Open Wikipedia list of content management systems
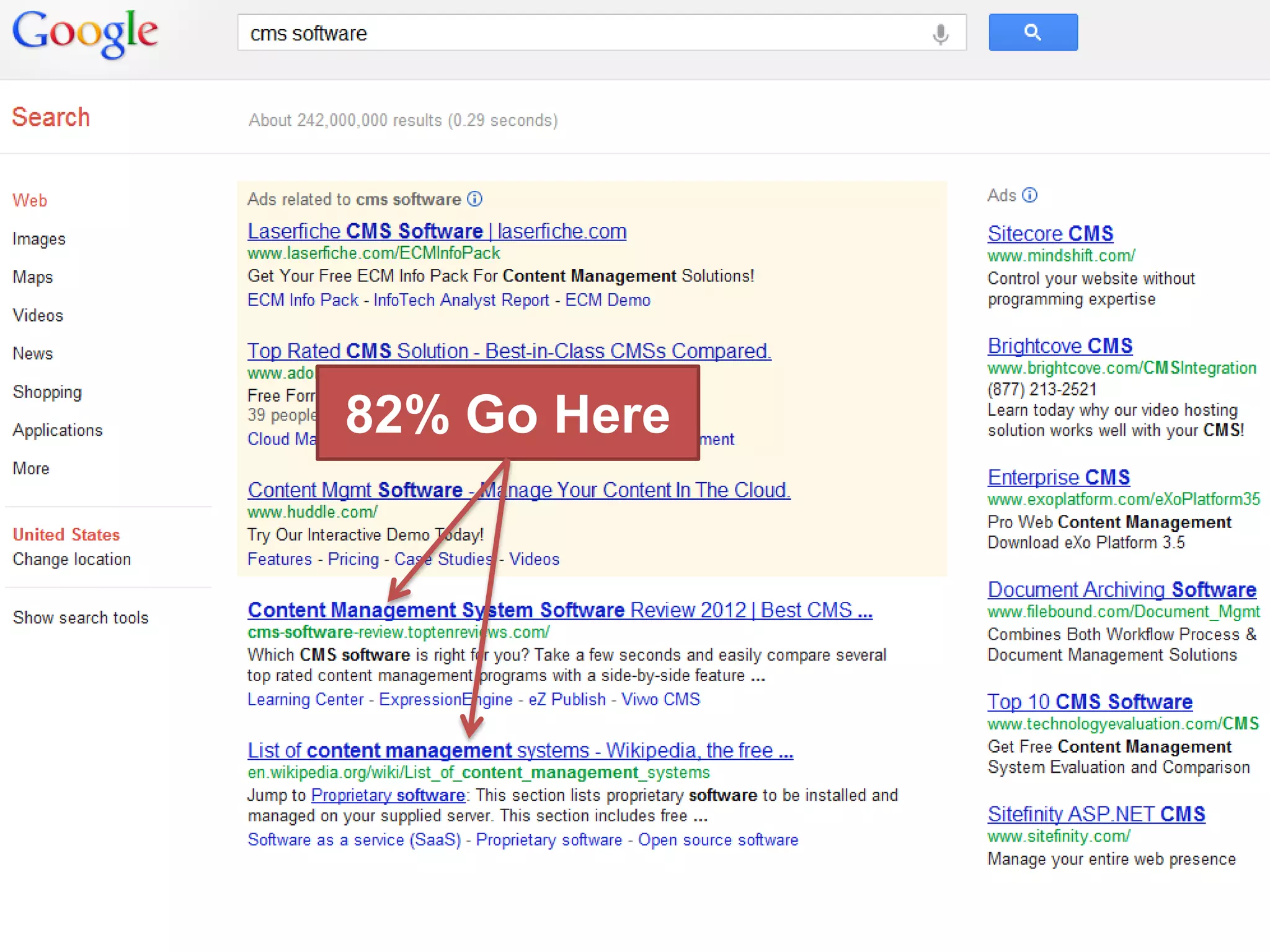This screenshot has height=952, width=1270. click(520, 751)
